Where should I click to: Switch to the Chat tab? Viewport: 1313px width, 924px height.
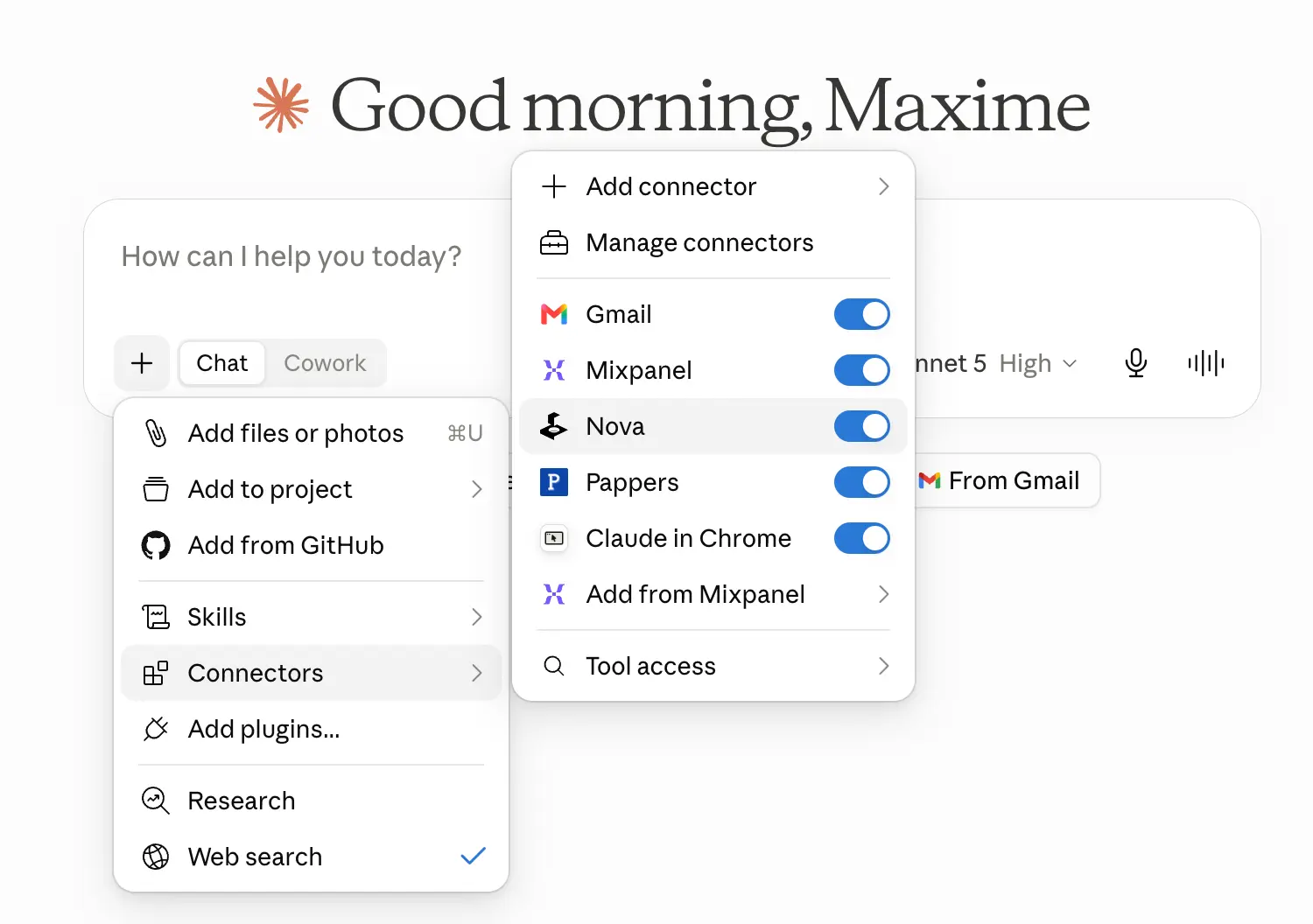[x=222, y=363]
